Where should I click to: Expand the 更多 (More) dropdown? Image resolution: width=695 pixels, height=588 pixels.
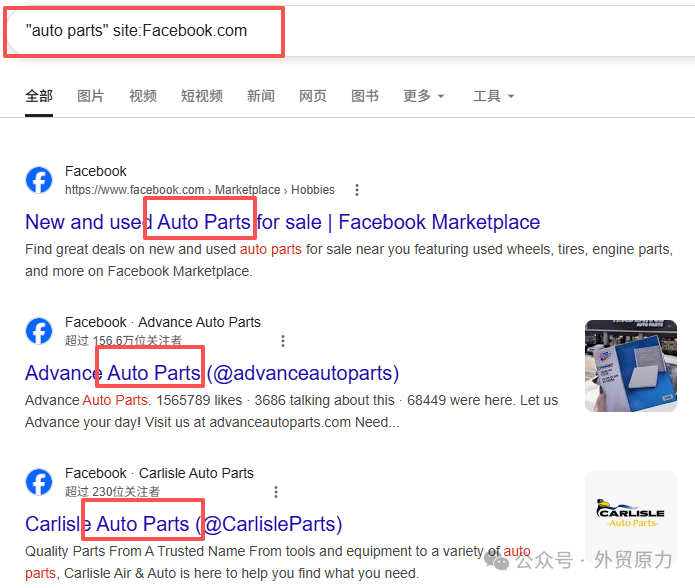tap(423, 96)
